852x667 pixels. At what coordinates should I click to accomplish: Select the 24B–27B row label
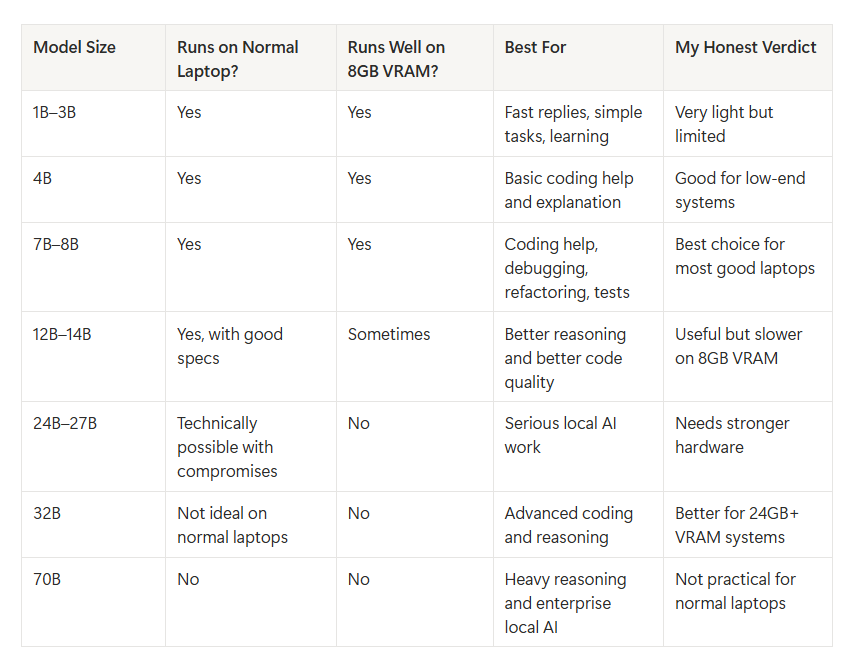coord(65,423)
